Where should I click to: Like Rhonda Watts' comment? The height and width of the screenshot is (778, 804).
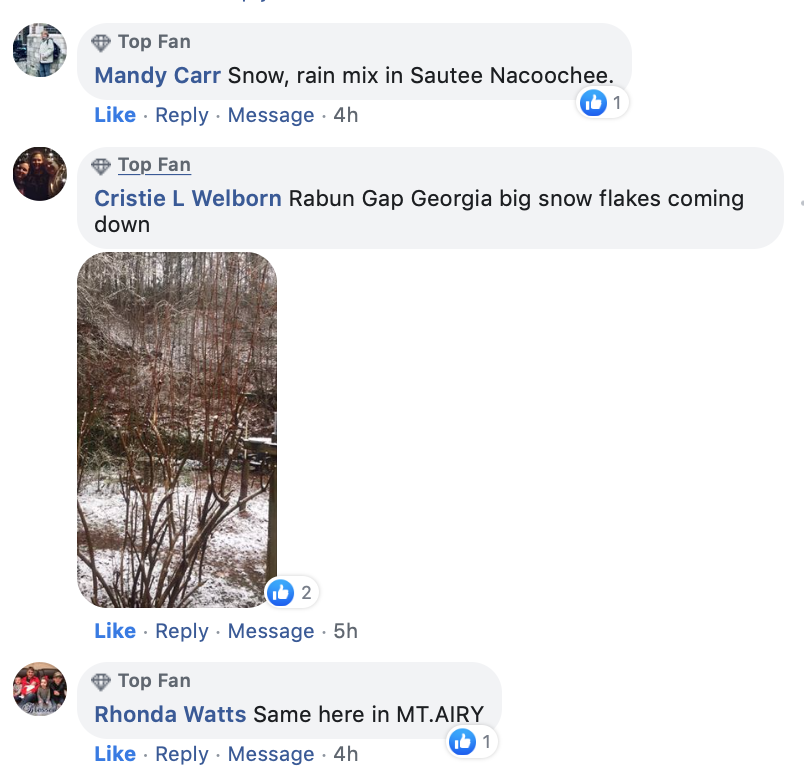click(115, 755)
